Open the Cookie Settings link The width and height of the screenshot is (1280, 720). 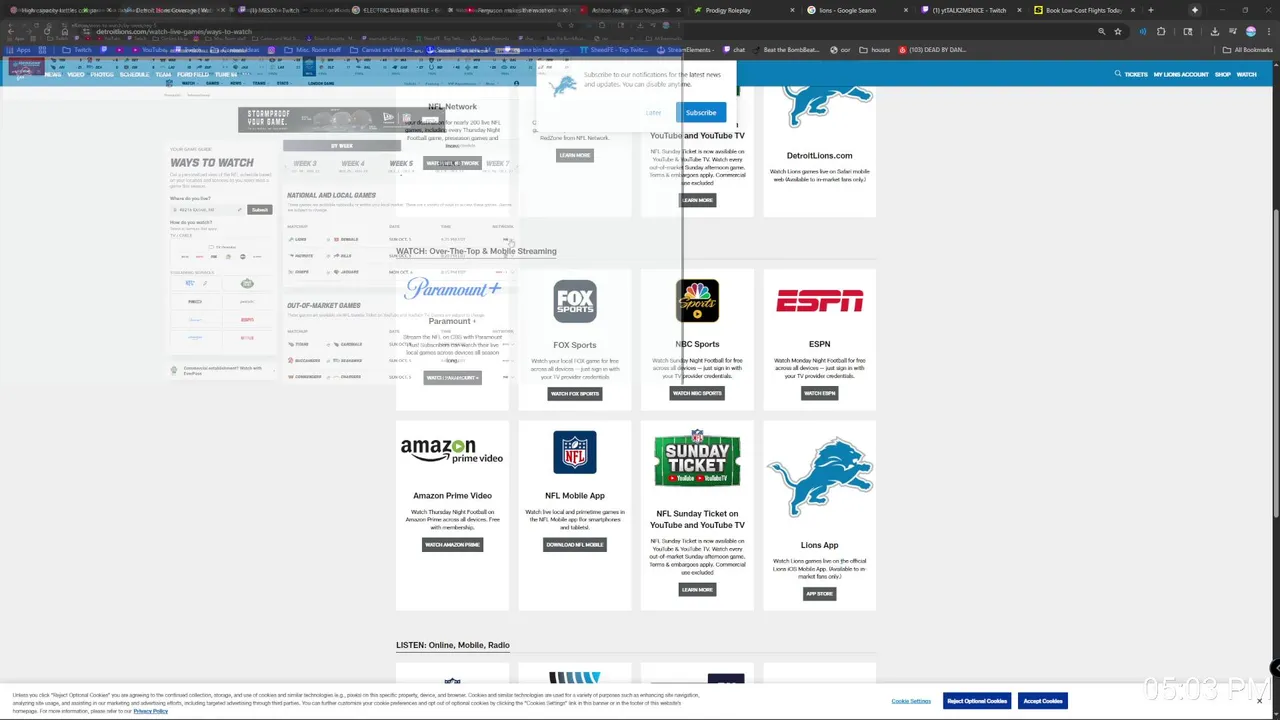click(911, 701)
